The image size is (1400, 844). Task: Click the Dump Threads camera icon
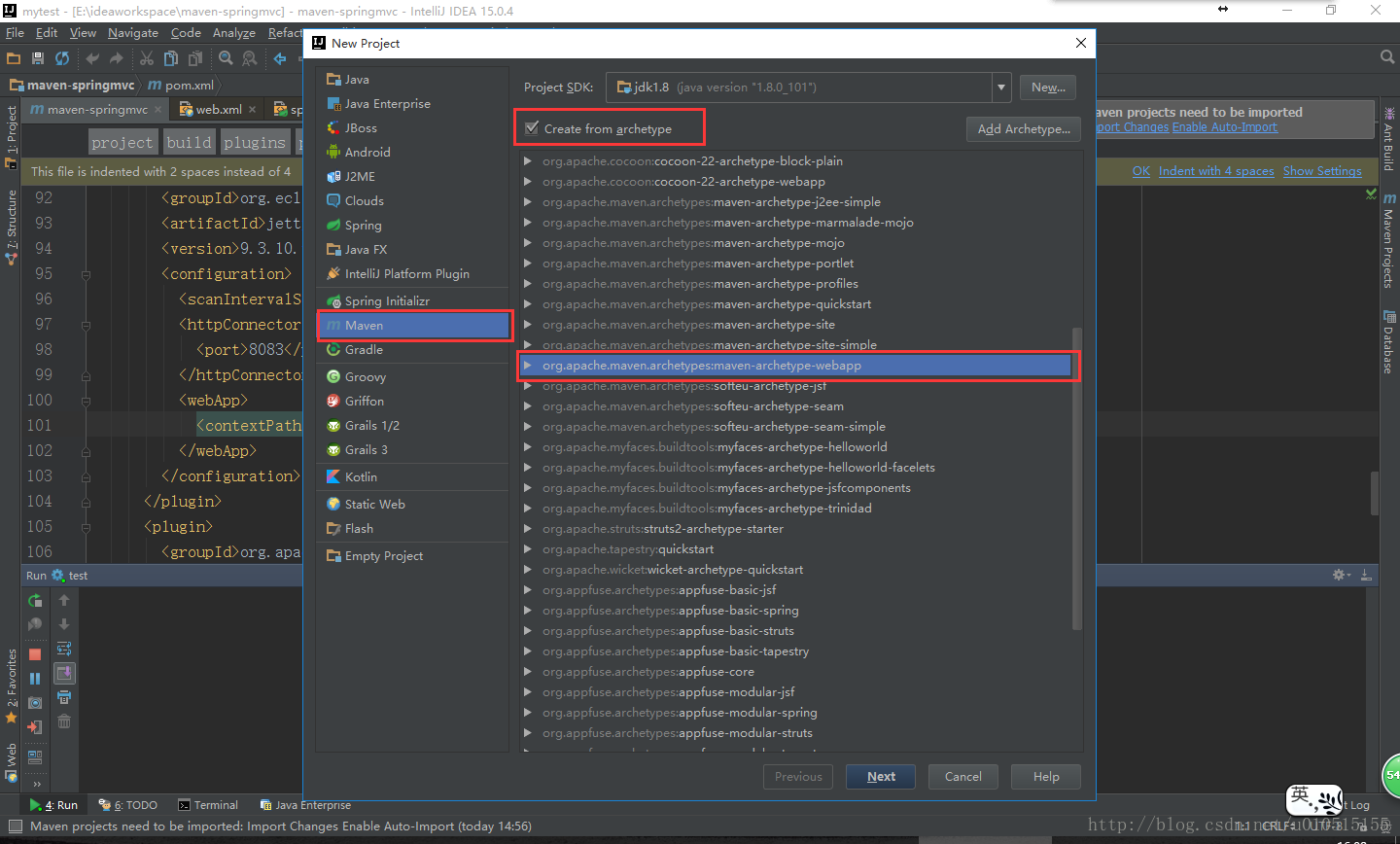(35, 703)
